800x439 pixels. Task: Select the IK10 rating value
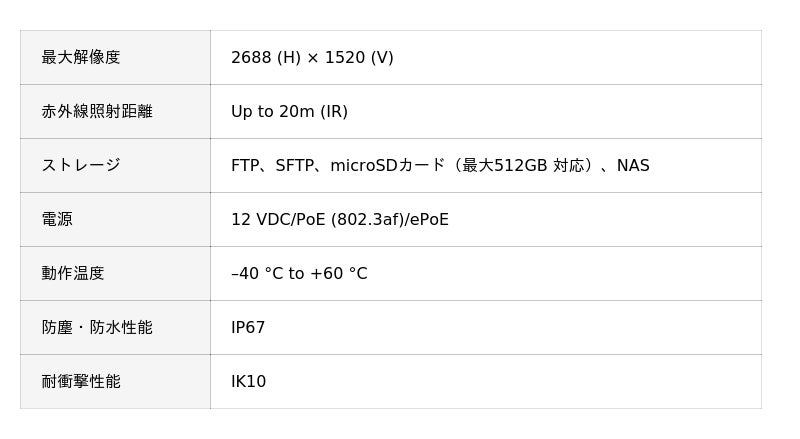click(248, 381)
